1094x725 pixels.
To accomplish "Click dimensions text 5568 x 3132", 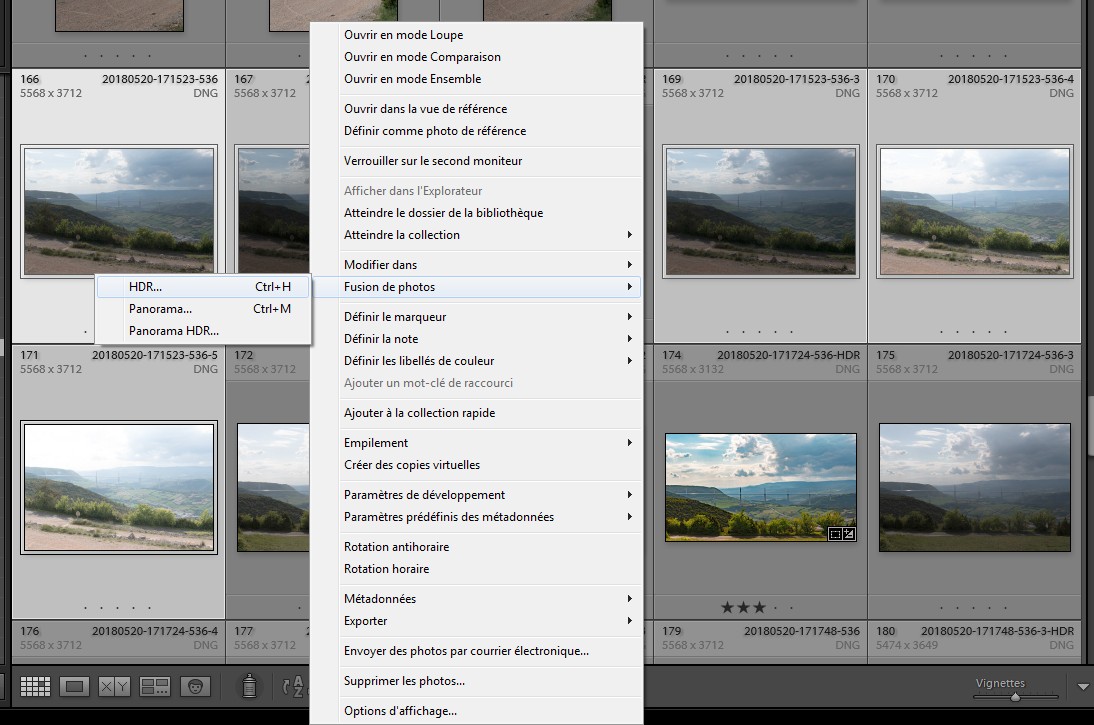I will (692, 368).
